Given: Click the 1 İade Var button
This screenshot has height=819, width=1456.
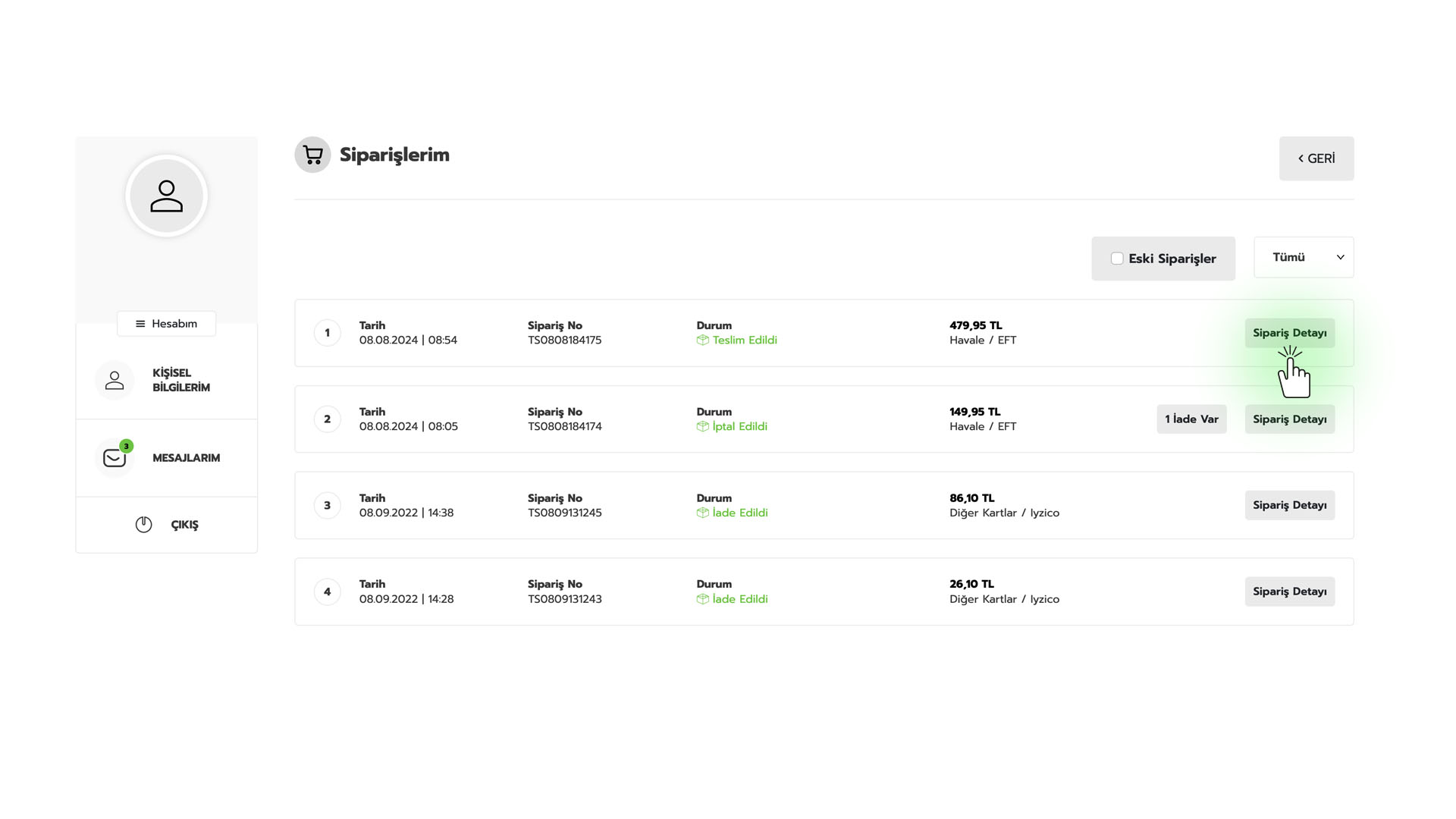Looking at the screenshot, I should point(1191,419).
